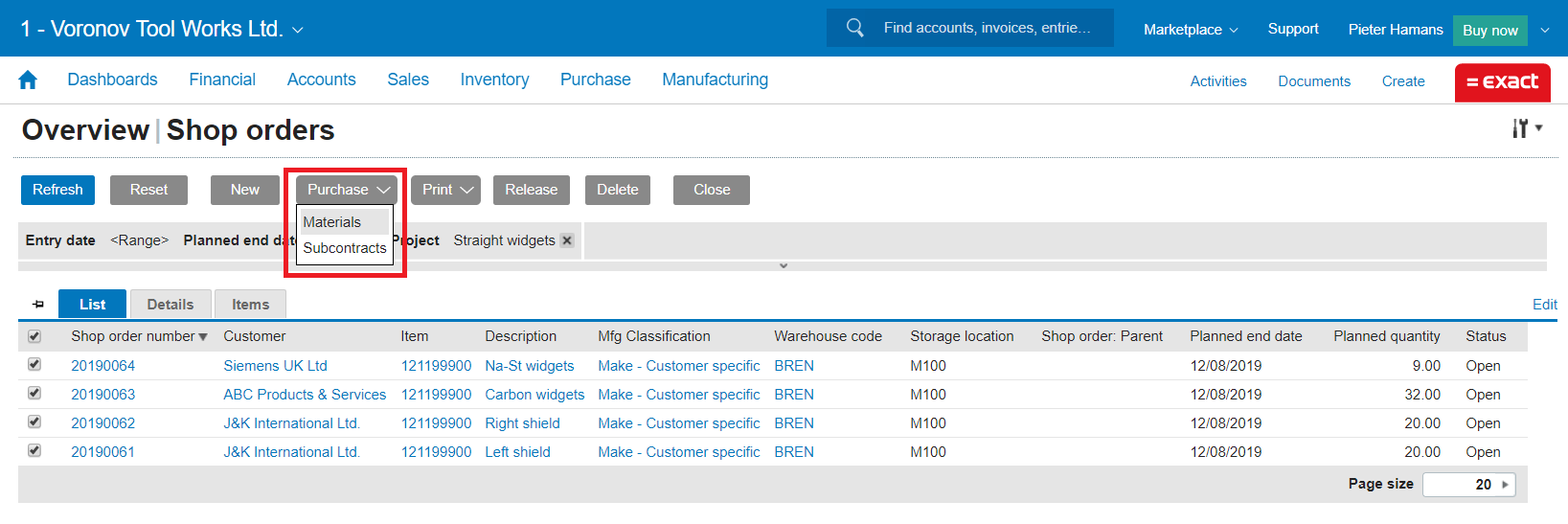The image size is (1568, 524).
Task: Open the page settings tools icon
Action: tap(1521, 128)
